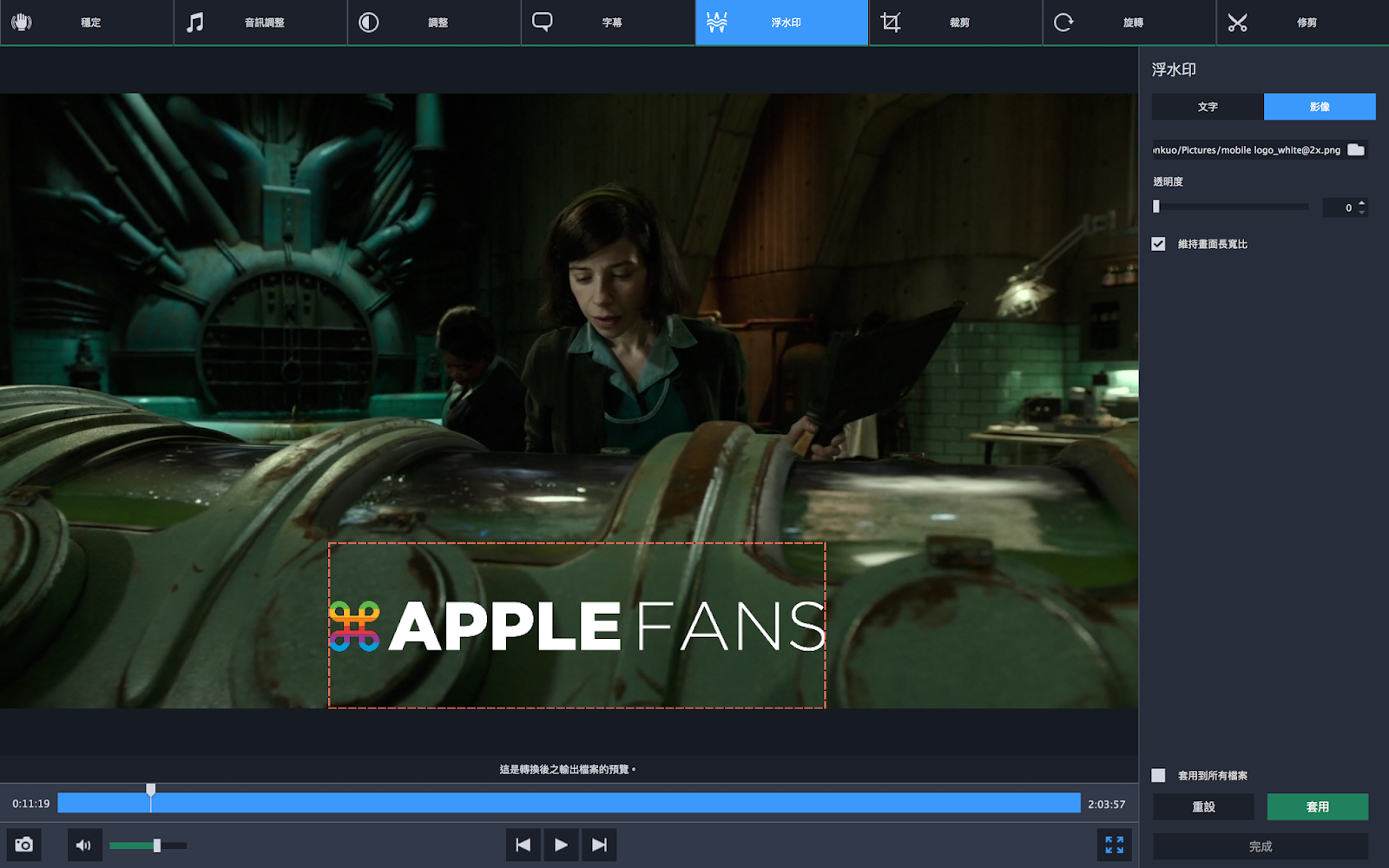1389x868 pixels.
Task: Click the total duration 2:03:57 label
Action: pyautogui.click(x=1107, y=805)
